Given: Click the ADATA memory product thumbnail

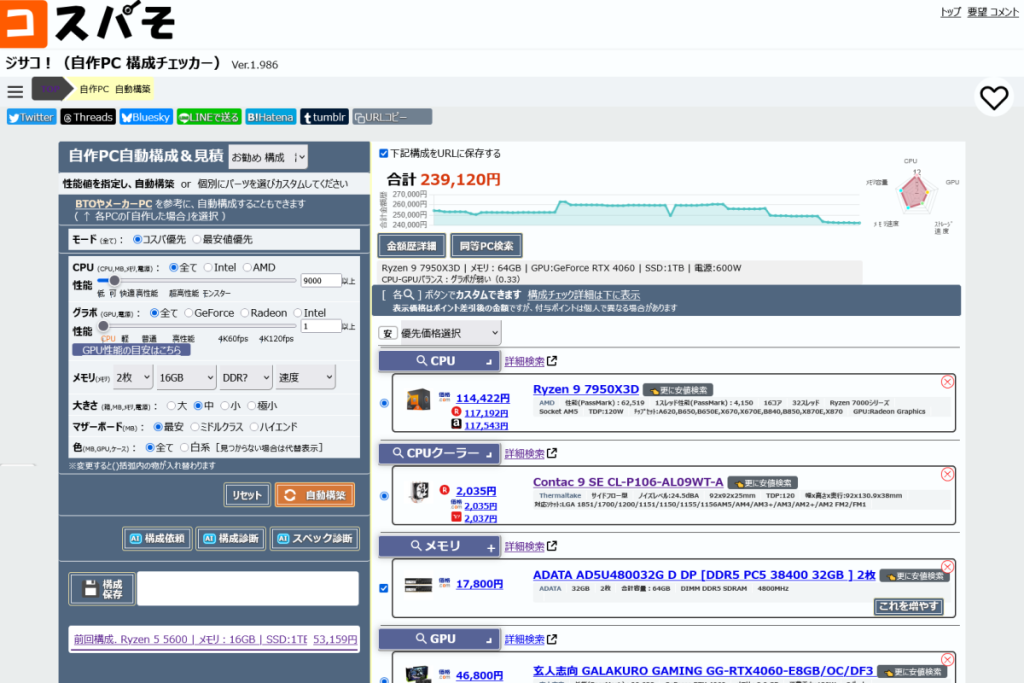Looking at the screenshot, I should (x=418, y=584).
